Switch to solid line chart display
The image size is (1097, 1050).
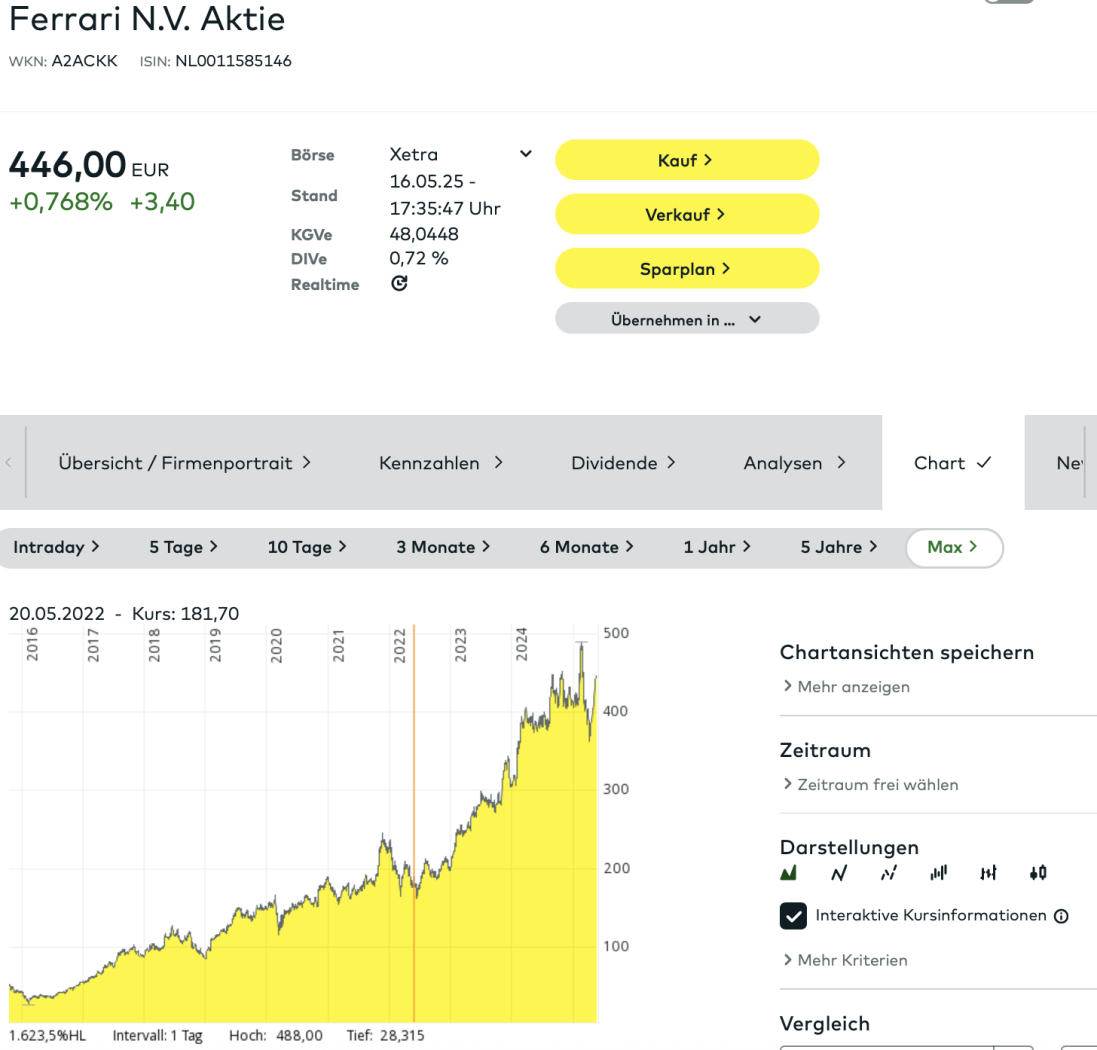[839, 874]
